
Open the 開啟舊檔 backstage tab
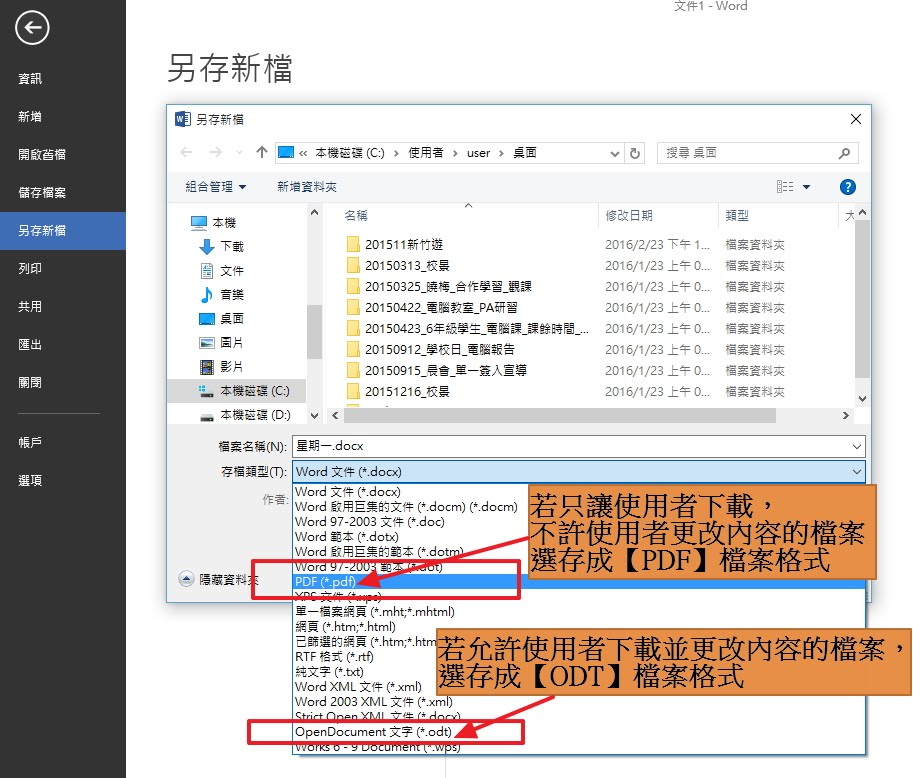[63, 154]
